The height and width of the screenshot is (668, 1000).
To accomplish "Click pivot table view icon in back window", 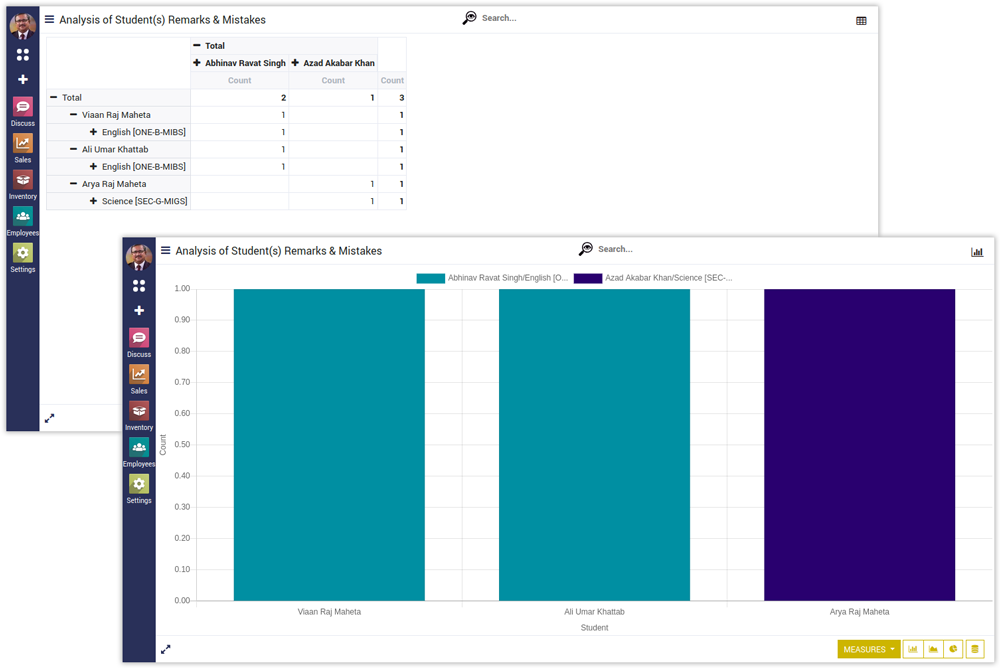I will (x=861, y=20).
